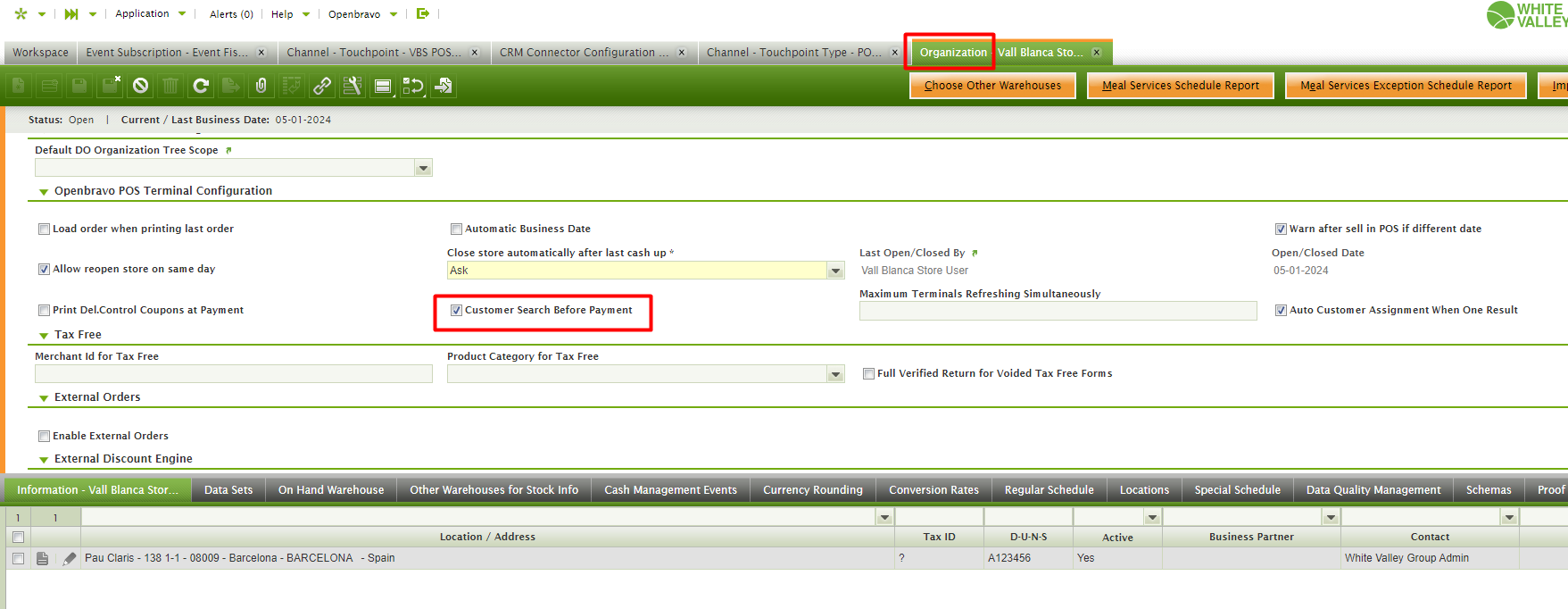Uncheck Allow reopen store on same day
This screenshot has width=1568, height=609.
coord(44,269)
